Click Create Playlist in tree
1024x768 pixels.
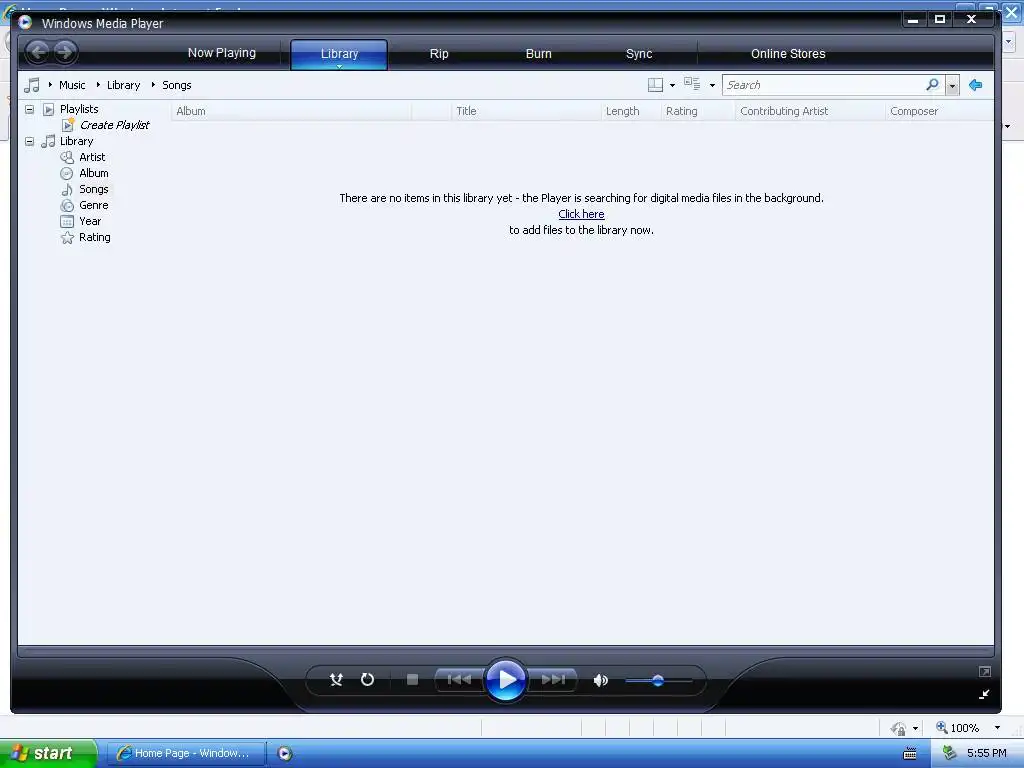pyautogui.click(x=114, y=125)
